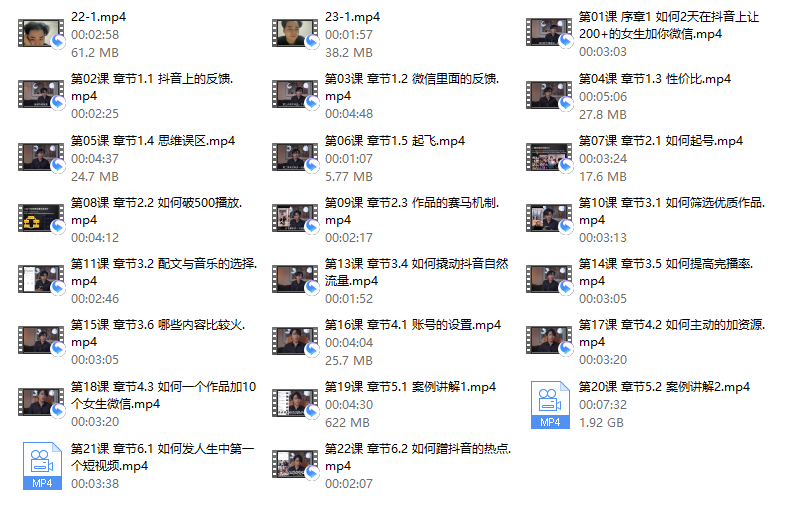Select file name 第06课 章节1.5 起飞.mp4
The width and height of the screenshot is (801, 508).
tap(395, 141)
